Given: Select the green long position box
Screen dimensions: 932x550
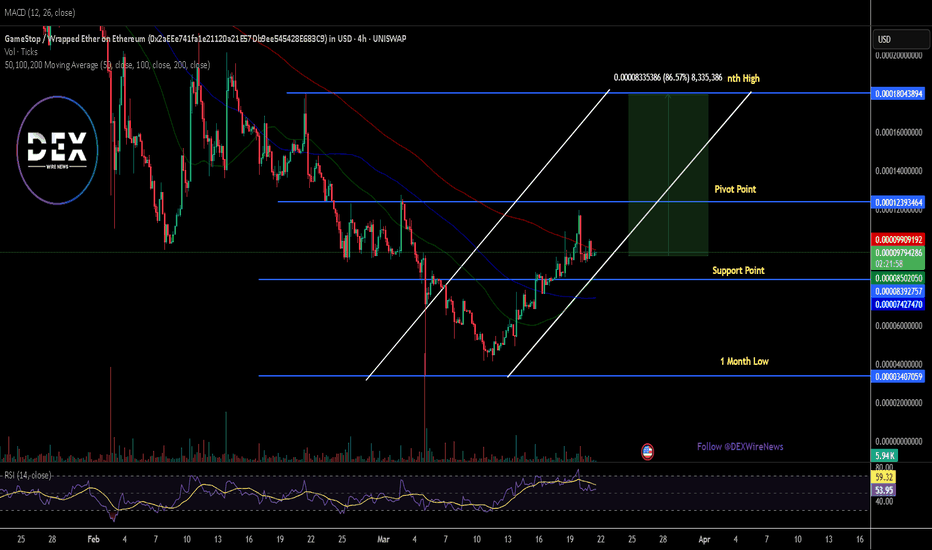Looking at the screenshot, I should click(x=668, y=174).
